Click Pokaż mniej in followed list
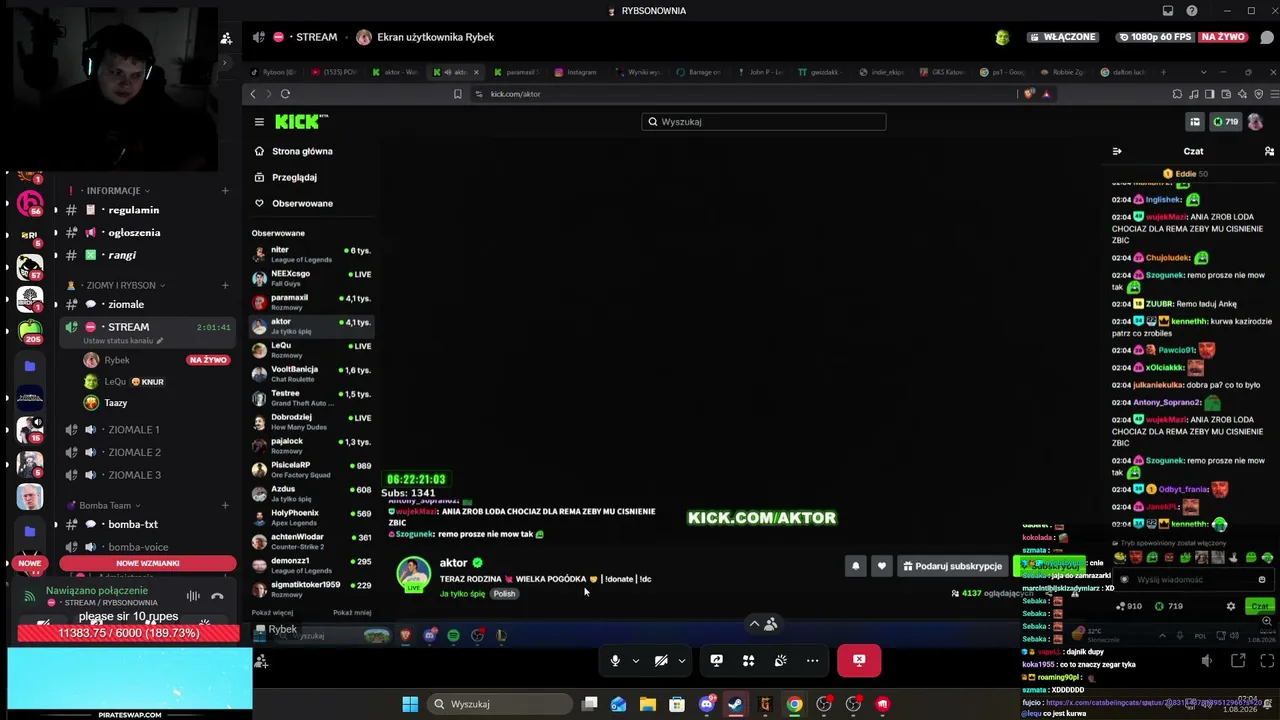The image size is (1280, 720). (x=352, y=612)
